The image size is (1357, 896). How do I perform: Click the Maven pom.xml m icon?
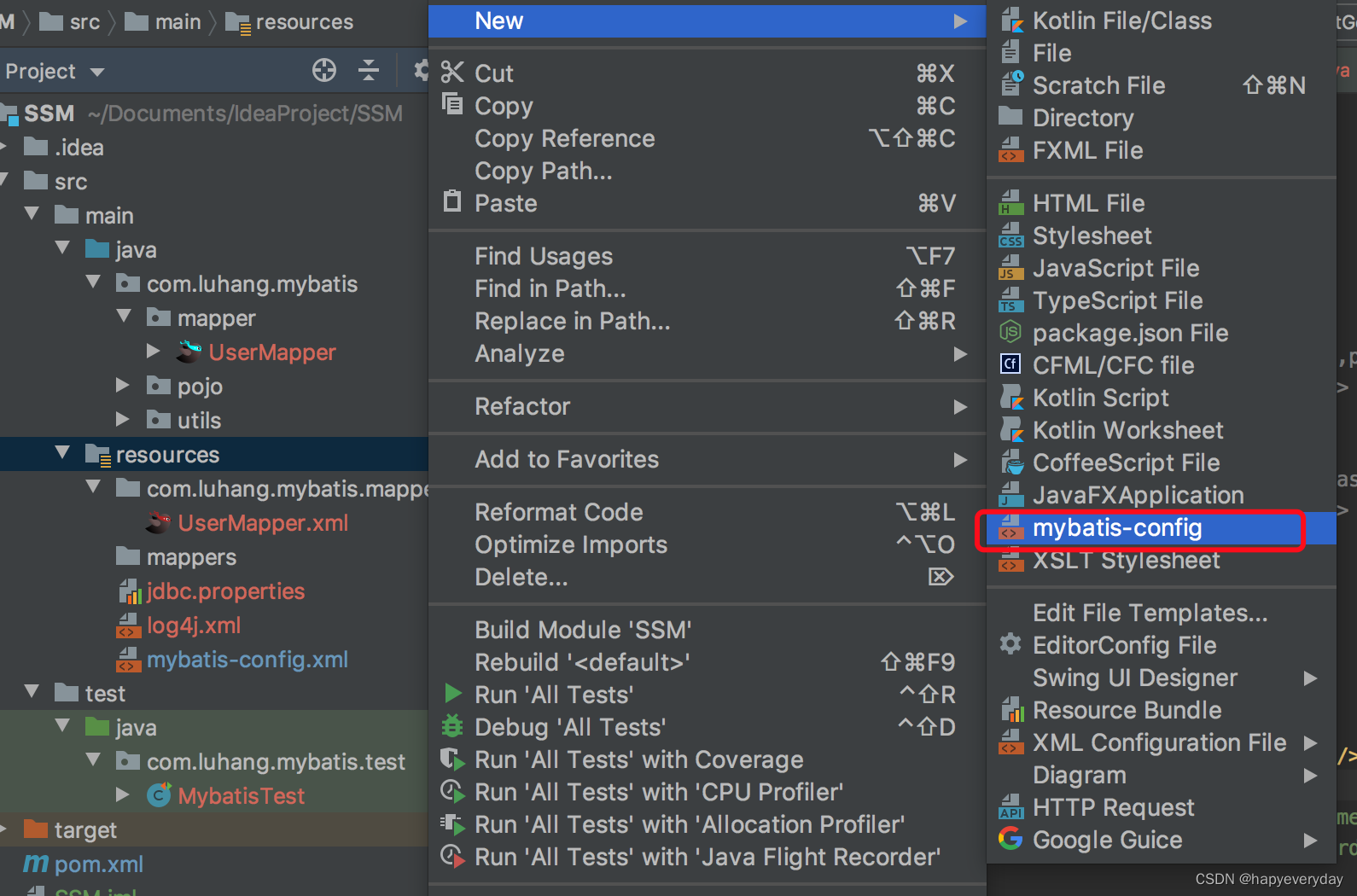click(x=36, y=864)
